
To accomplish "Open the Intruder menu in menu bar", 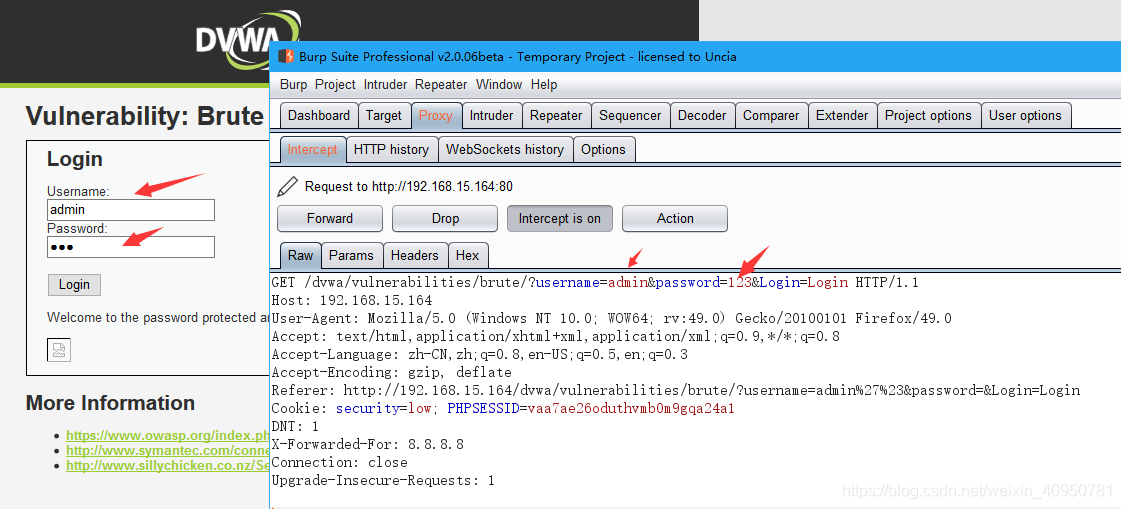I will point(385,84).
